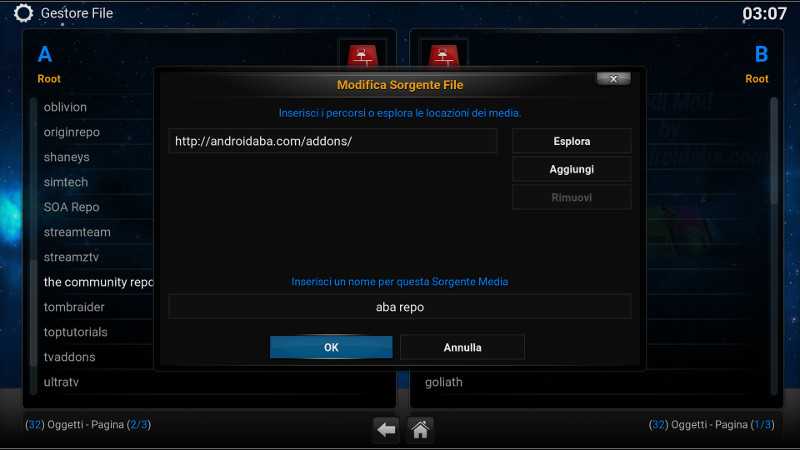Select SOA Repo source

click(71, 207)
